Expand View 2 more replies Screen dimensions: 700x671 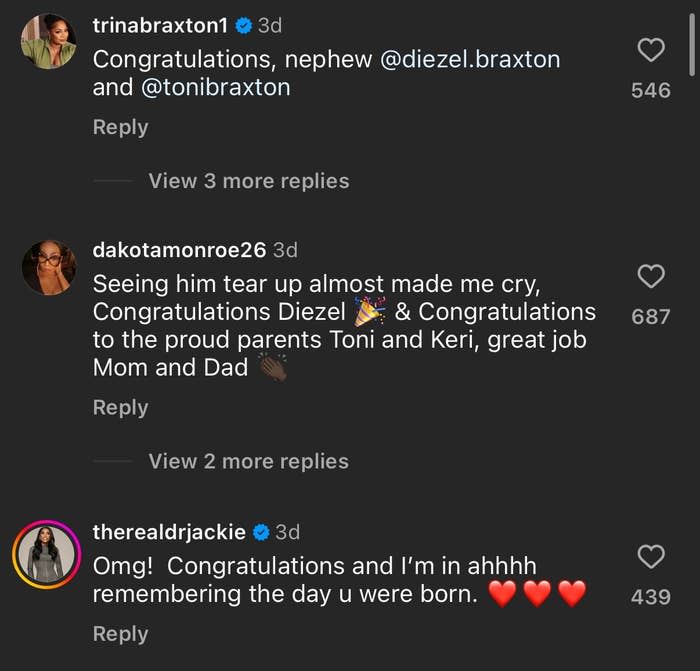(x=248, y=461)
